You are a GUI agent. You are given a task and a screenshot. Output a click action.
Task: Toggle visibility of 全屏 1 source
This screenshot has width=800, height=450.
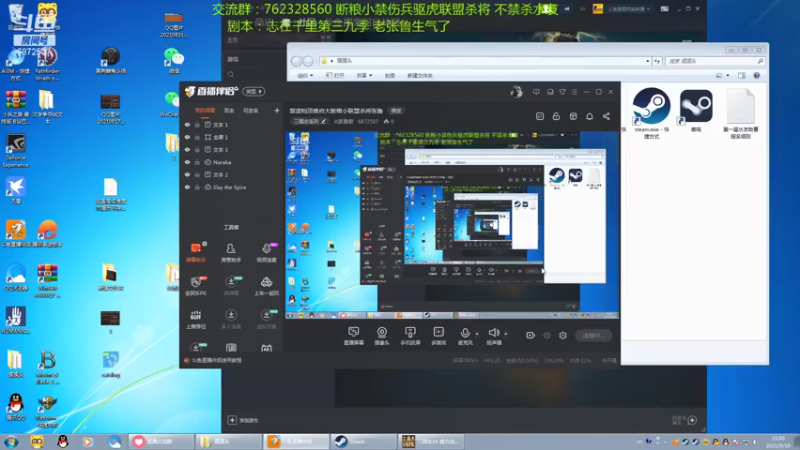click(187, 137)
